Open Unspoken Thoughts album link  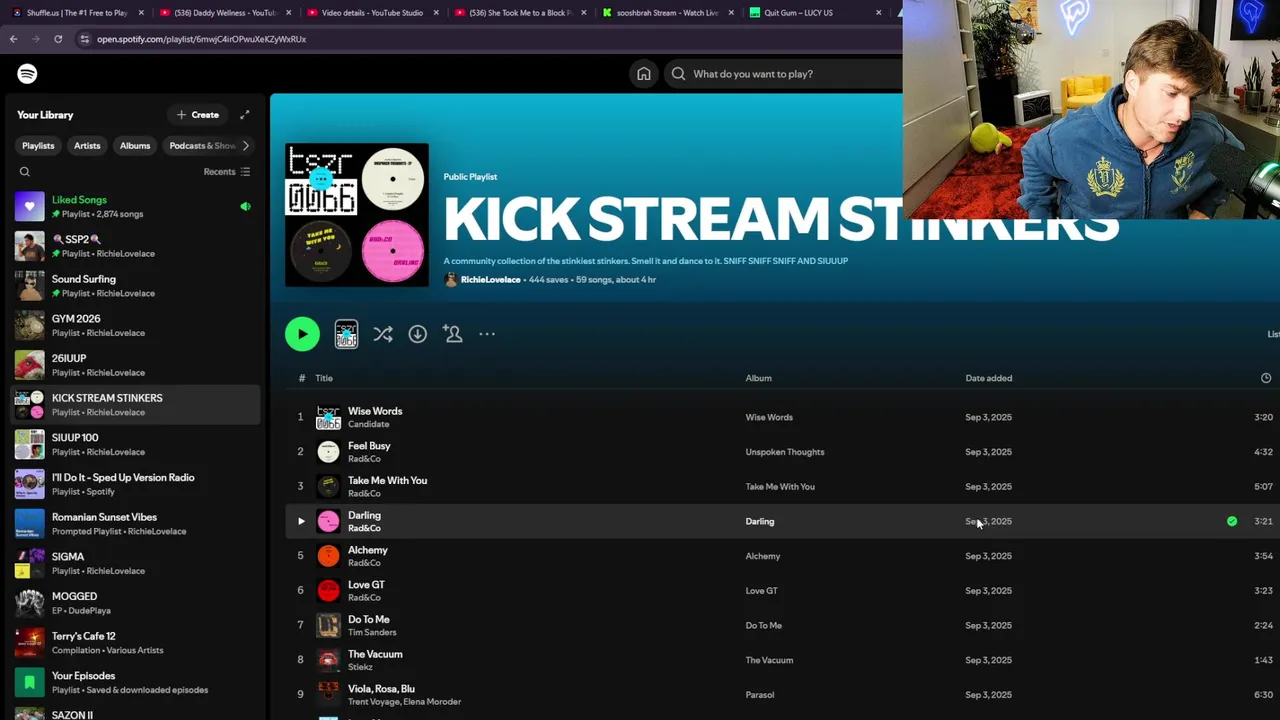tap(784, 452)
